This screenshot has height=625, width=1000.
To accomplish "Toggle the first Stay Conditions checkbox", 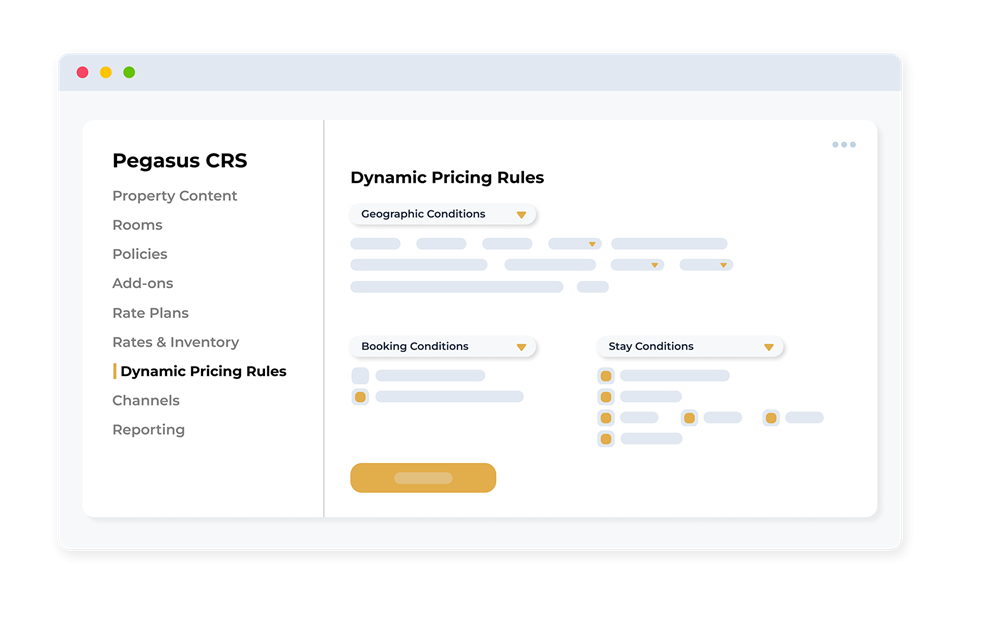I will 606,376.
